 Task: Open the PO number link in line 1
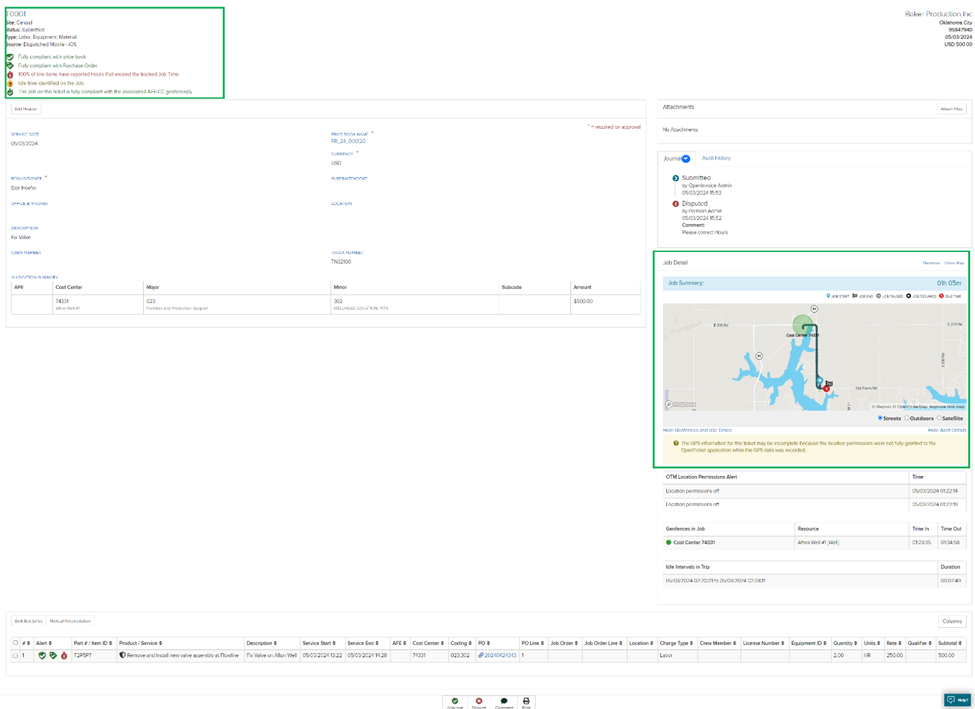coord(499,656)
